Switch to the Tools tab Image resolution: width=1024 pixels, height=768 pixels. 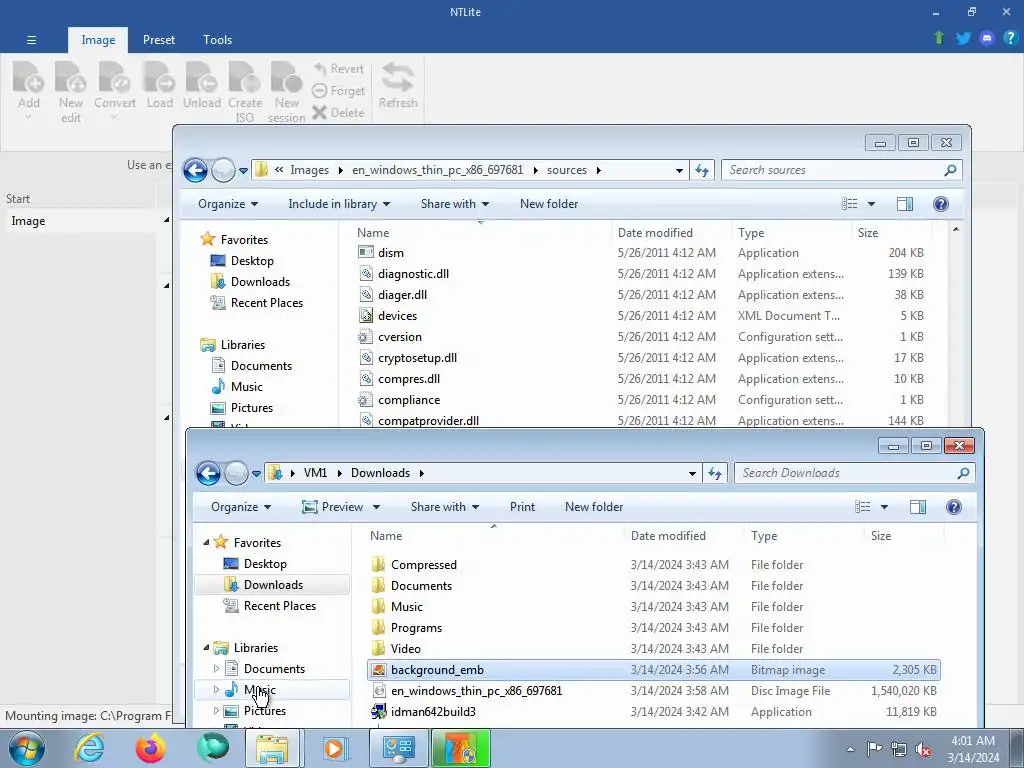tap(217, 40)
